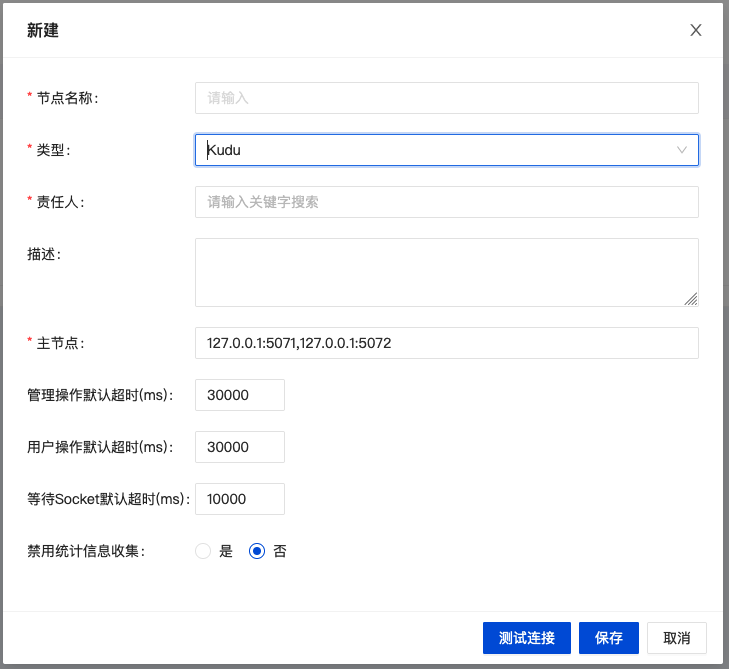Click the 主节点 address input field
The image size is (729, 669).
(x=447, y=343)
